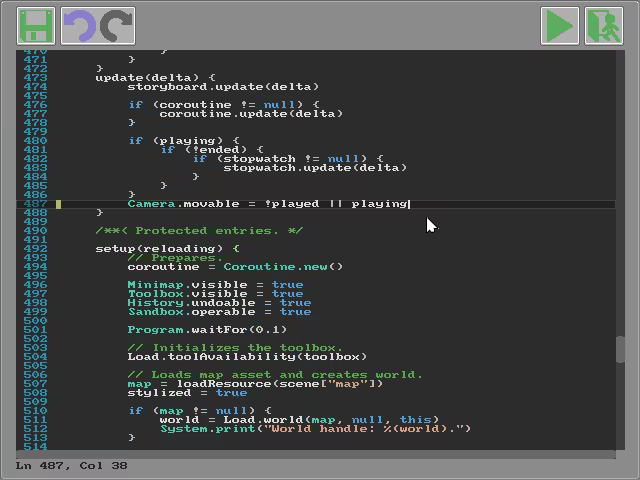Undo the last edit
The height and width of the screenshot is (480, 640).
tap(78, 26)
